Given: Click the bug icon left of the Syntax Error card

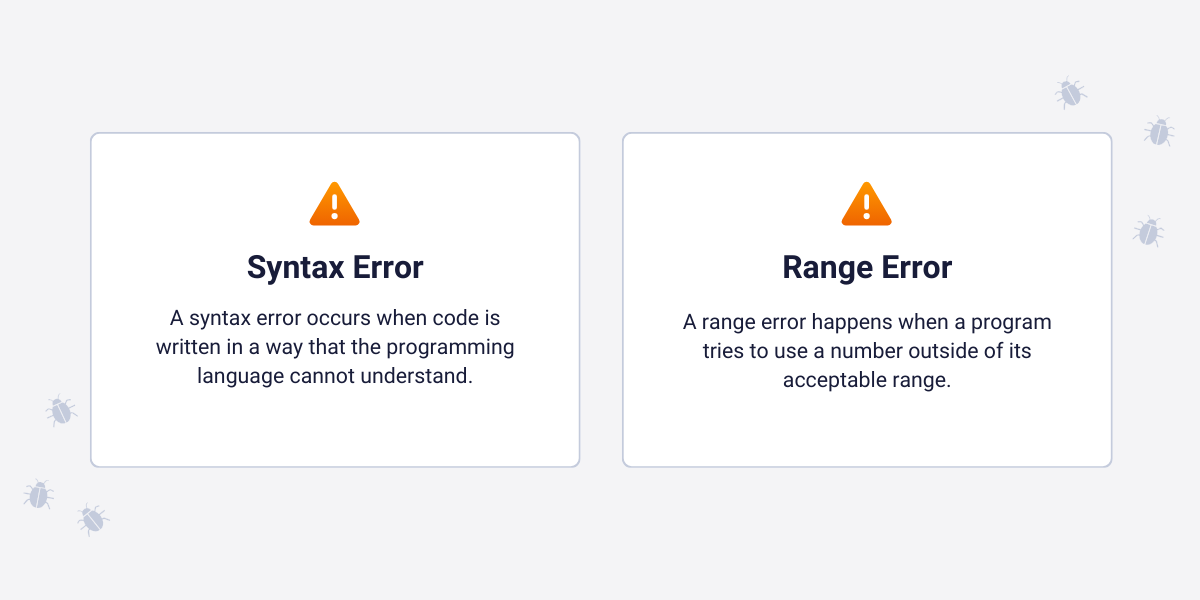Looking at the screenshot, I should (61, 410).
